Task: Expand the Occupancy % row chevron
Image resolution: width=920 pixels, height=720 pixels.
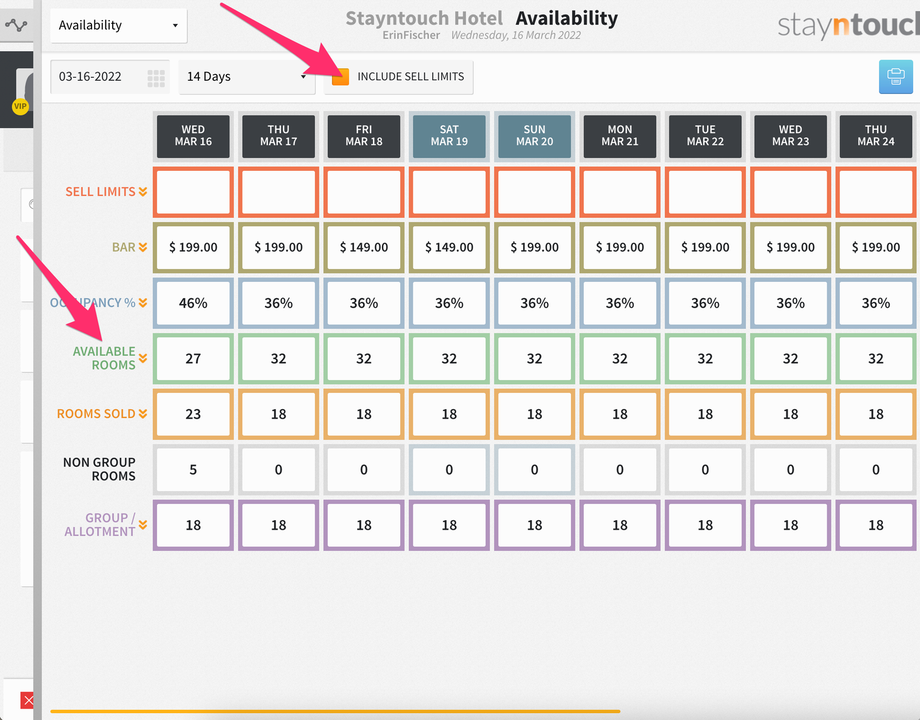Action: (x=143, y=303)
